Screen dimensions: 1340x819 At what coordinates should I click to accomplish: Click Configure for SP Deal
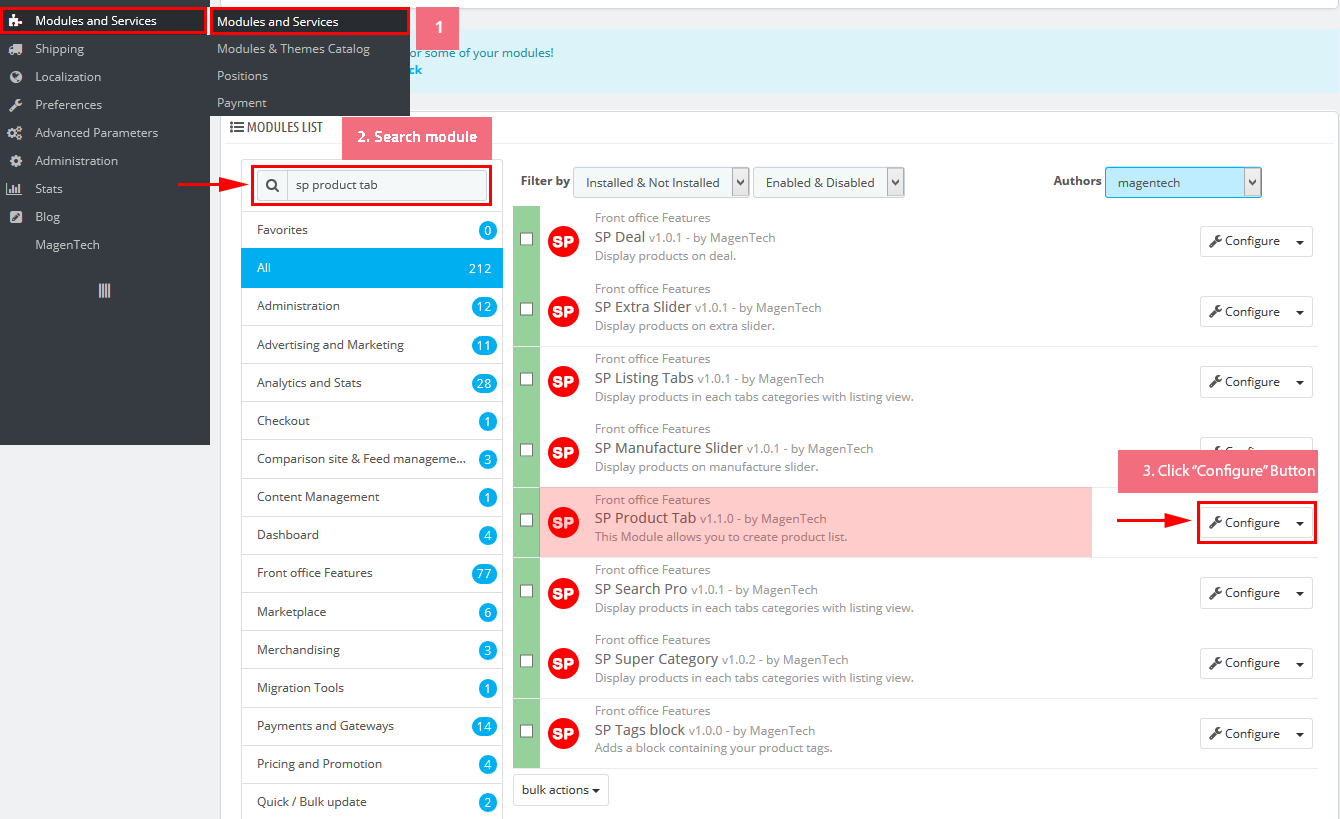point(1245,241)
